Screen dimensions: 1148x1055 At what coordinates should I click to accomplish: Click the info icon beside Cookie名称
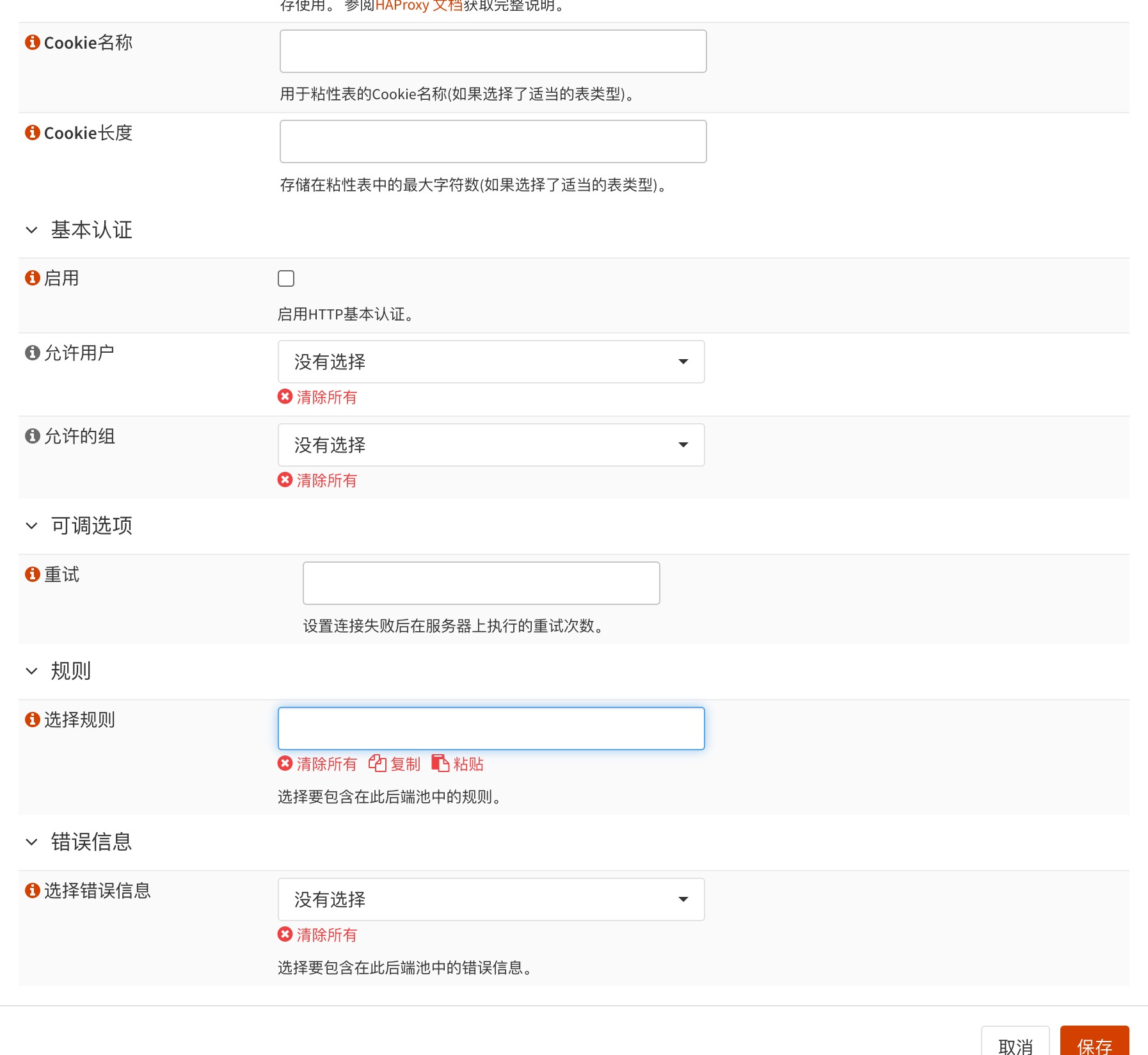[x=32, y=42]
